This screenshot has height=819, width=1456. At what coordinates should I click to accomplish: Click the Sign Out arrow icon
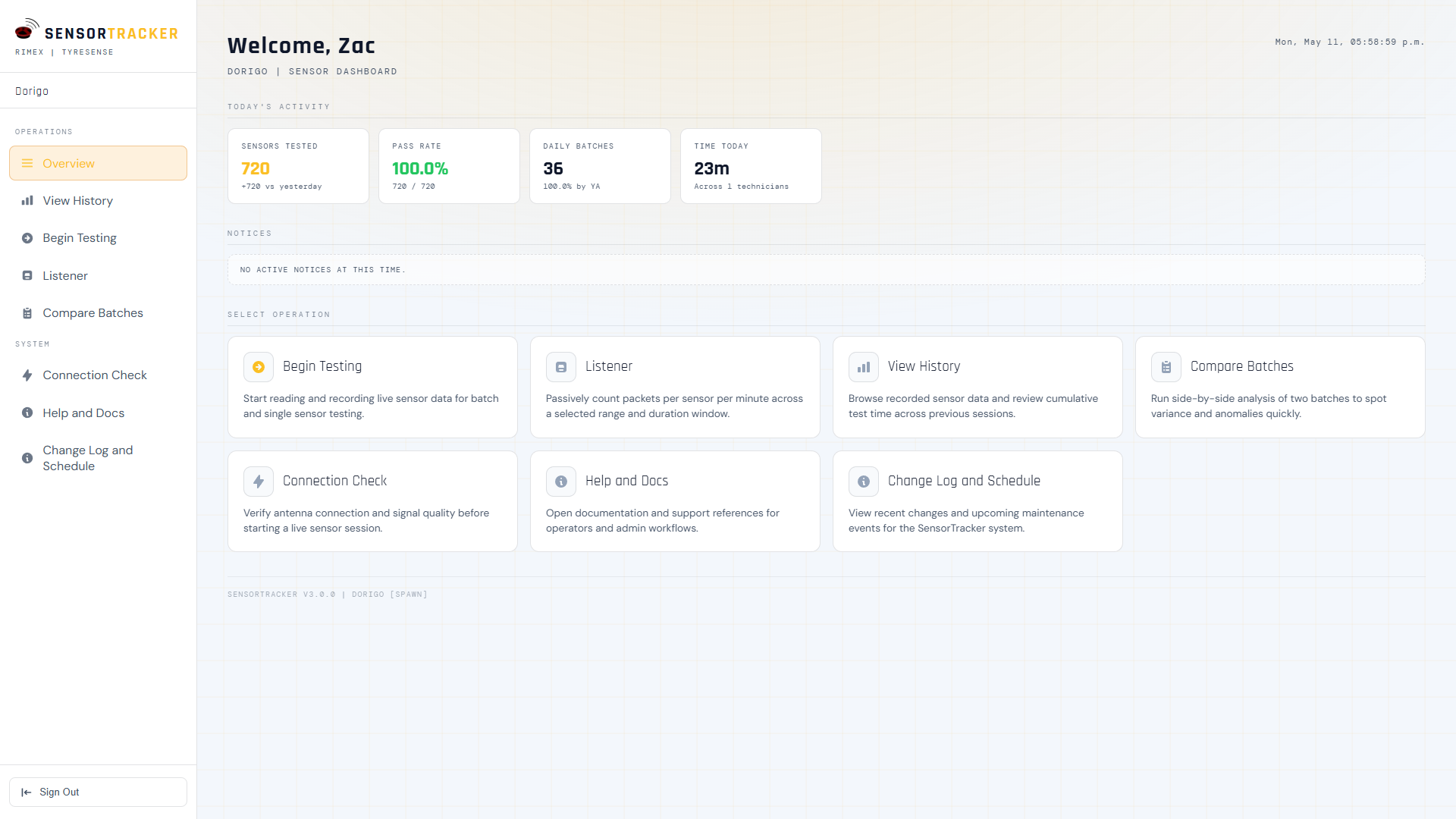(26, 792)
